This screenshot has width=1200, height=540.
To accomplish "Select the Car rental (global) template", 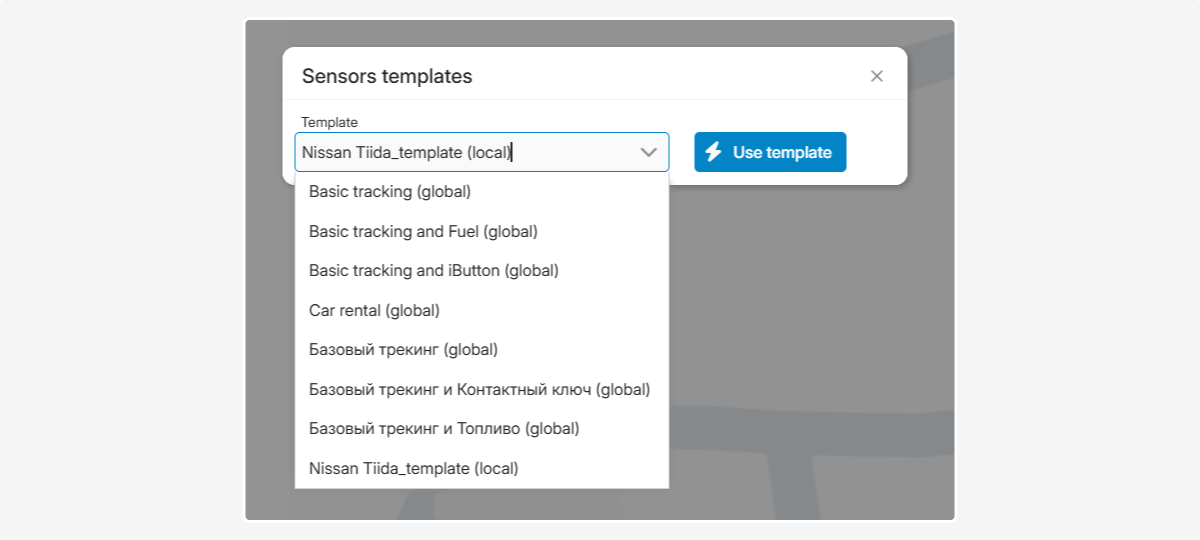I will pyautogui.click(x=374, y=310).
